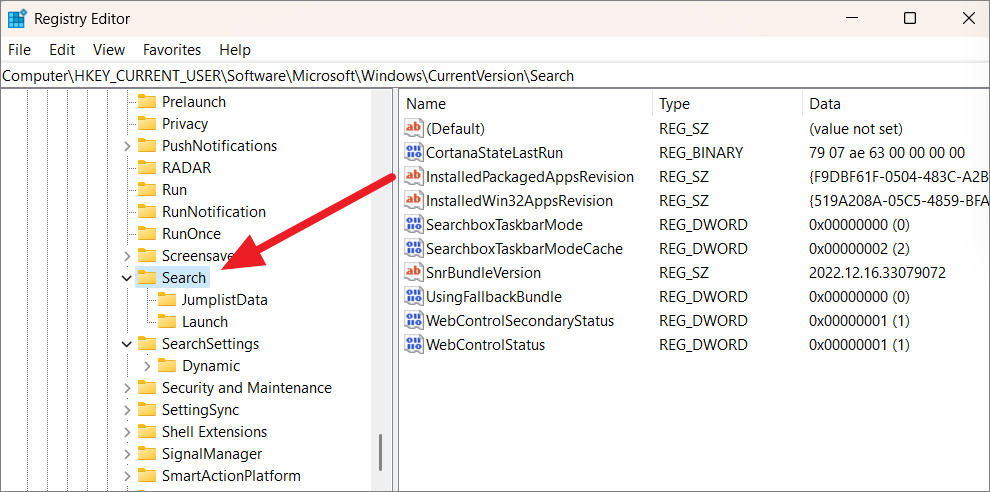Click the Dynamic folder icon

coord(167,366)
